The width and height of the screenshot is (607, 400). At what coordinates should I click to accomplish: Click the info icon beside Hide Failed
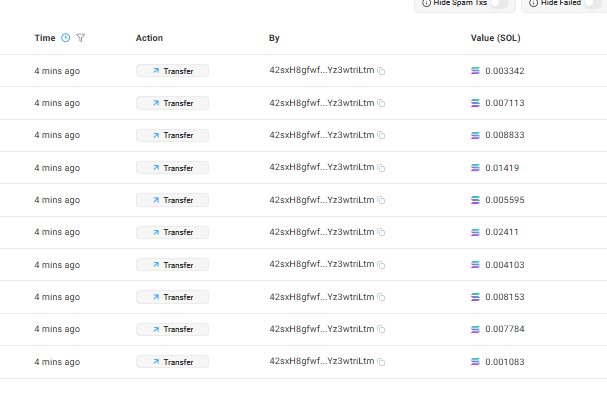(x=533, y=3)
